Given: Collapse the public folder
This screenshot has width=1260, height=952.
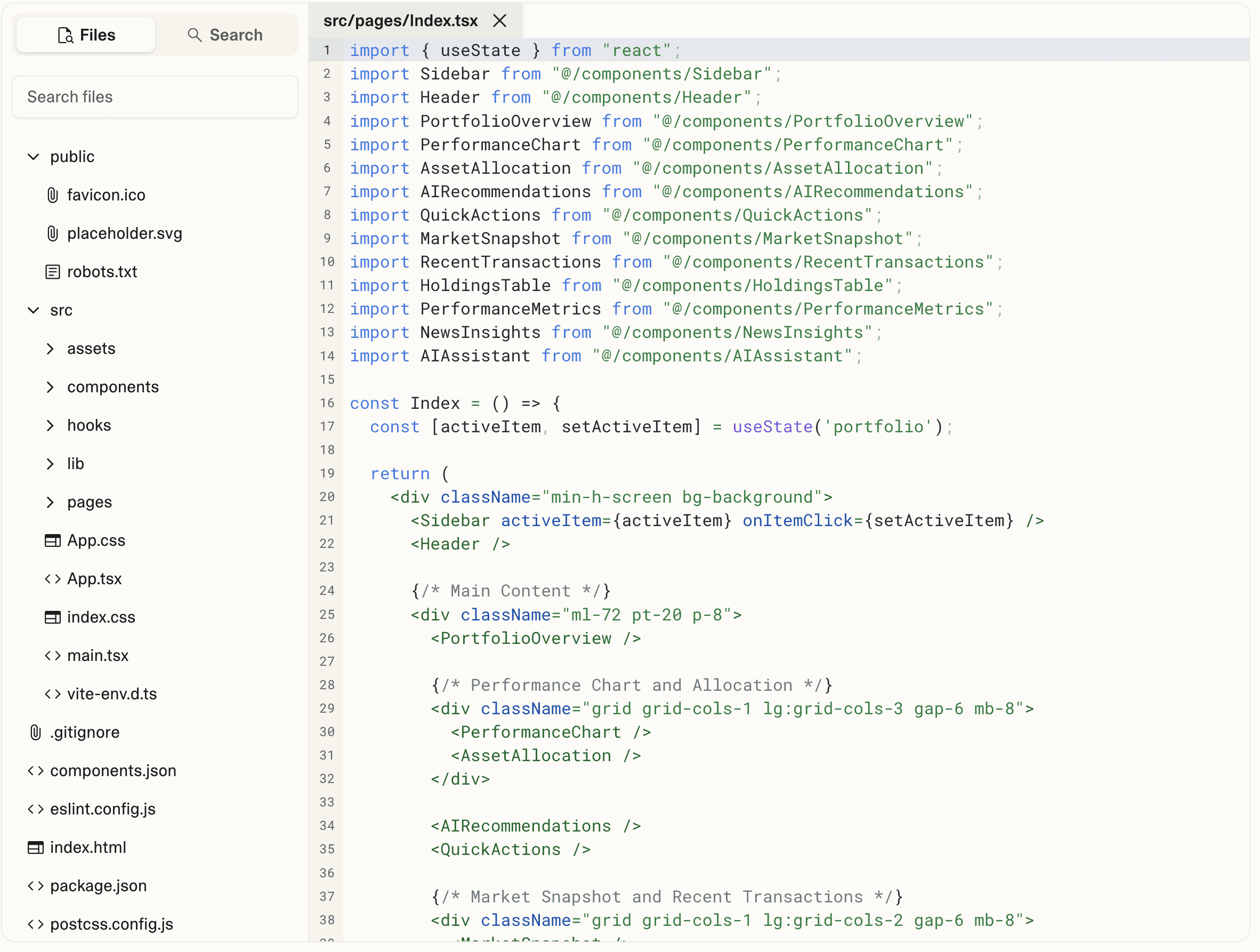Looking at the screenshot, I should [34, 157].
